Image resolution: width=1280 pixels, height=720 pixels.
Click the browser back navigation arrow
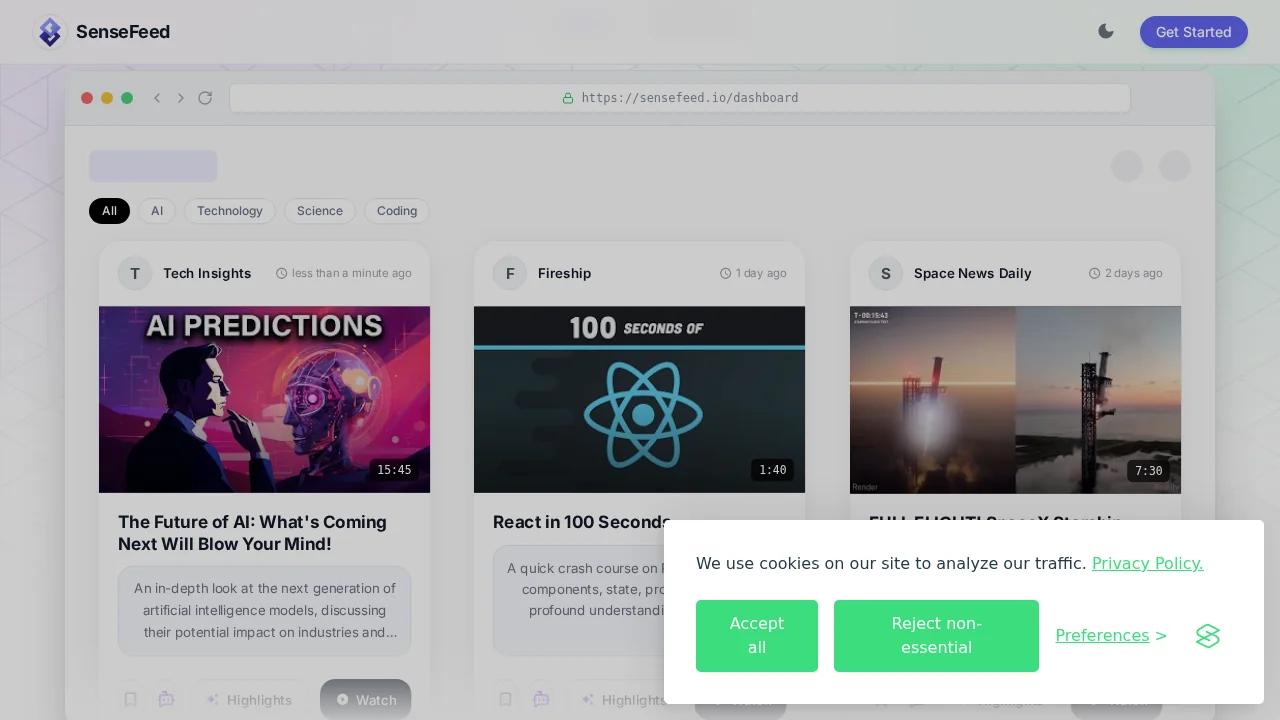point(157,98)
